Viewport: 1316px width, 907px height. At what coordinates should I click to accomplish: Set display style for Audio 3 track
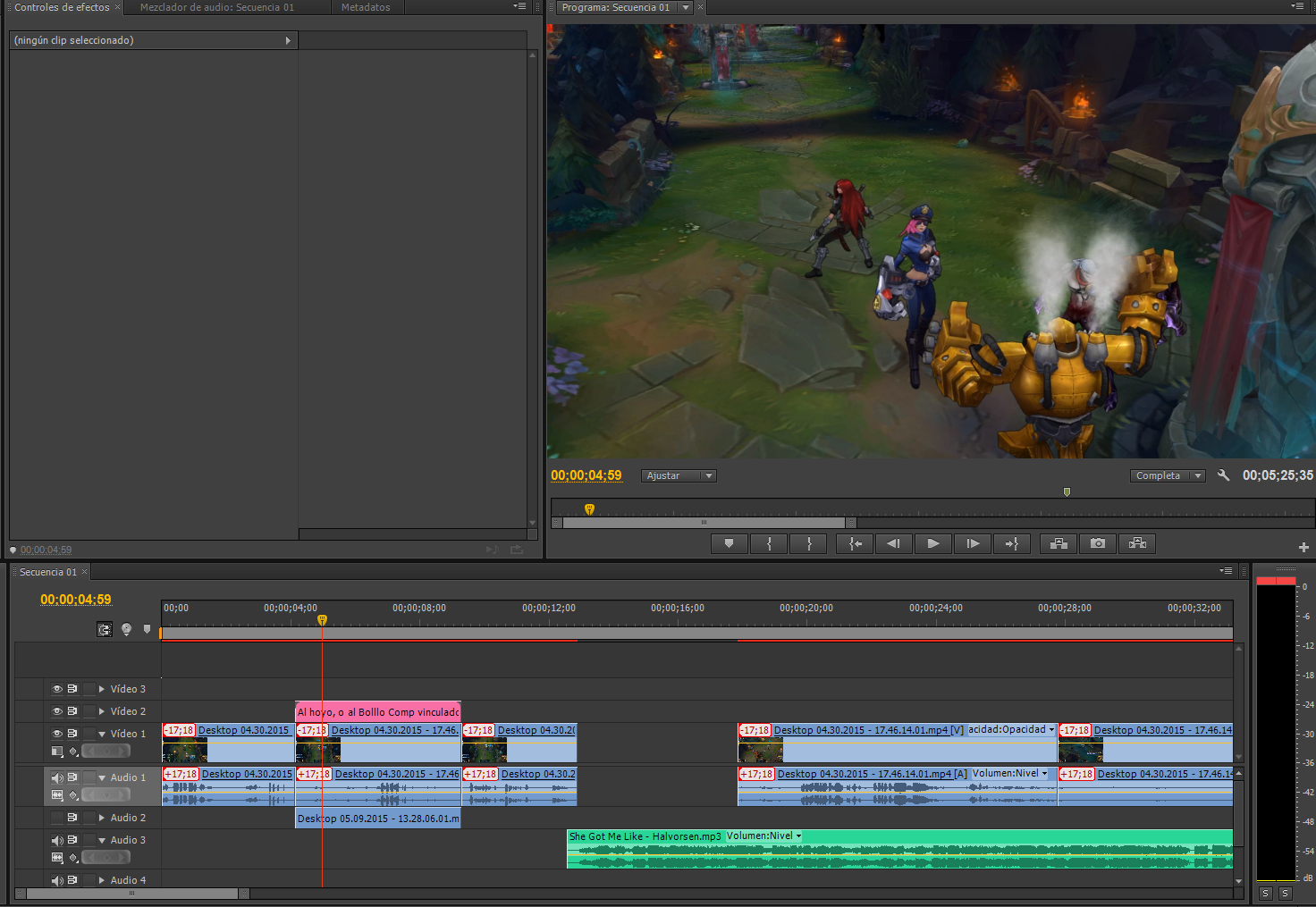point(57,857)
